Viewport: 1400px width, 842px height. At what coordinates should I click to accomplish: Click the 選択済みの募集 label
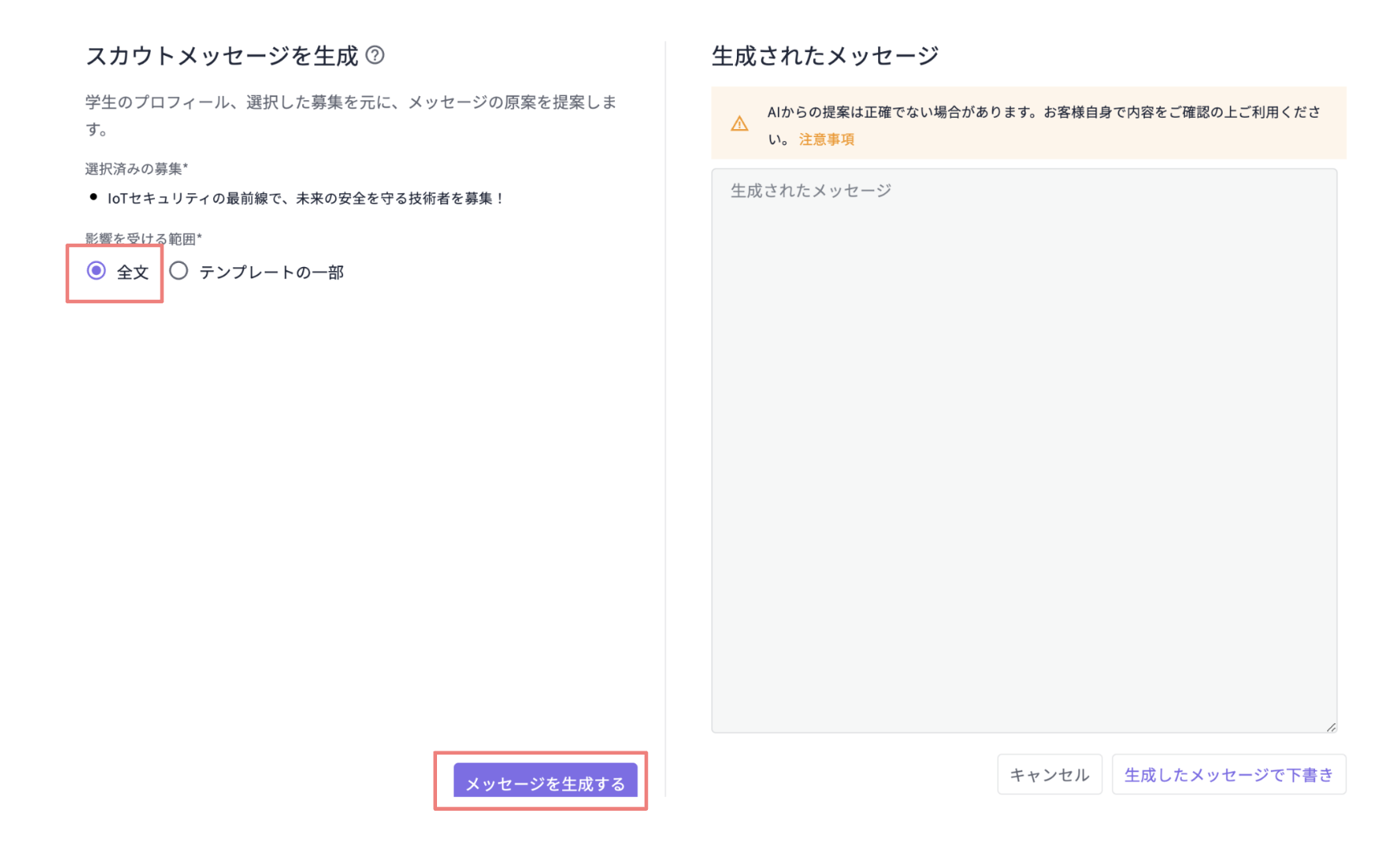point(128,168)
